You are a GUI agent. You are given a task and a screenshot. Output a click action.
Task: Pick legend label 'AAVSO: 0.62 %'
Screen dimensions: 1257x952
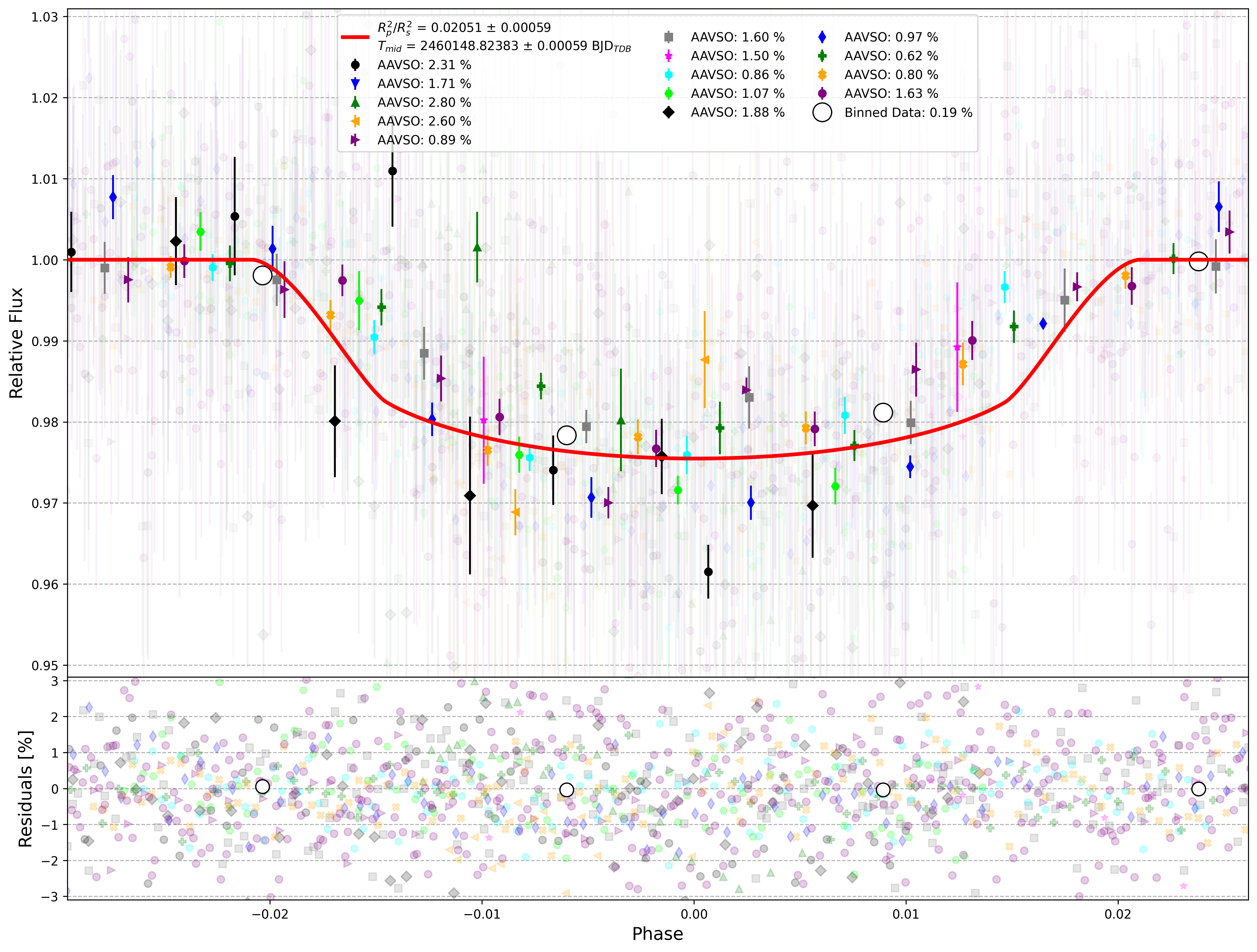[891, 56]
